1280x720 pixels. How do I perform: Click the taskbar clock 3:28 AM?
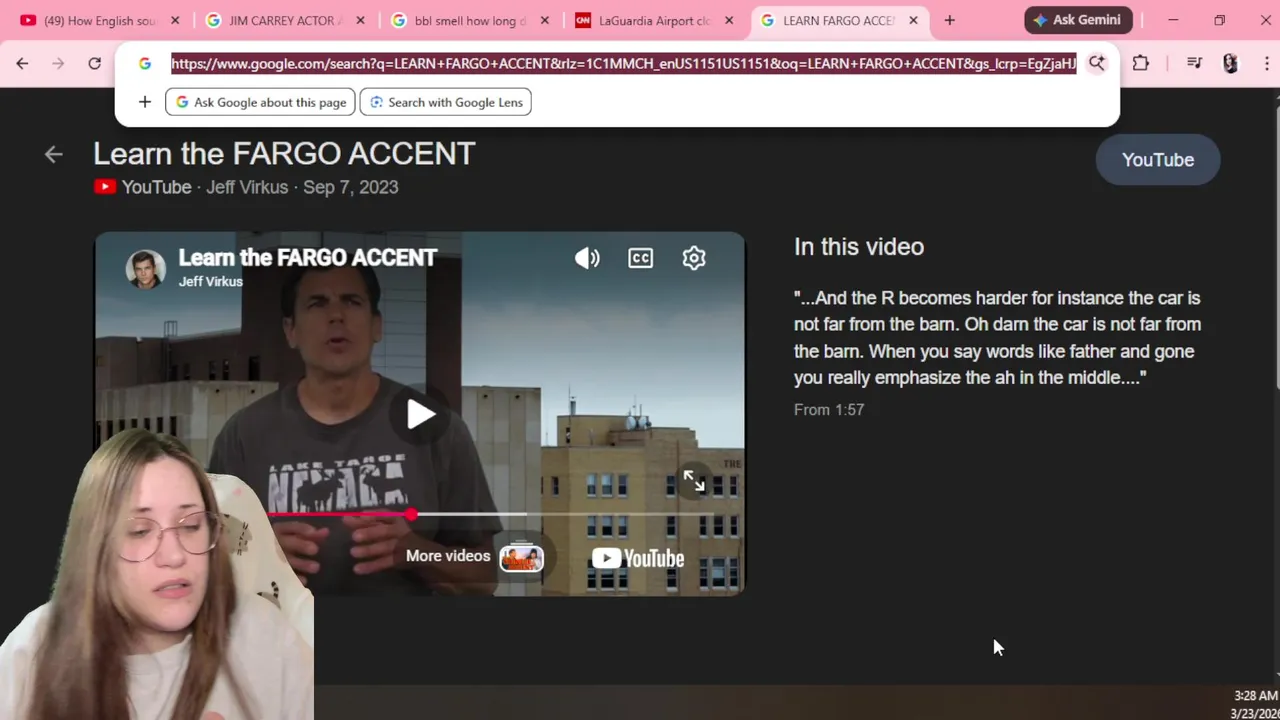(x=1255, y=696)
